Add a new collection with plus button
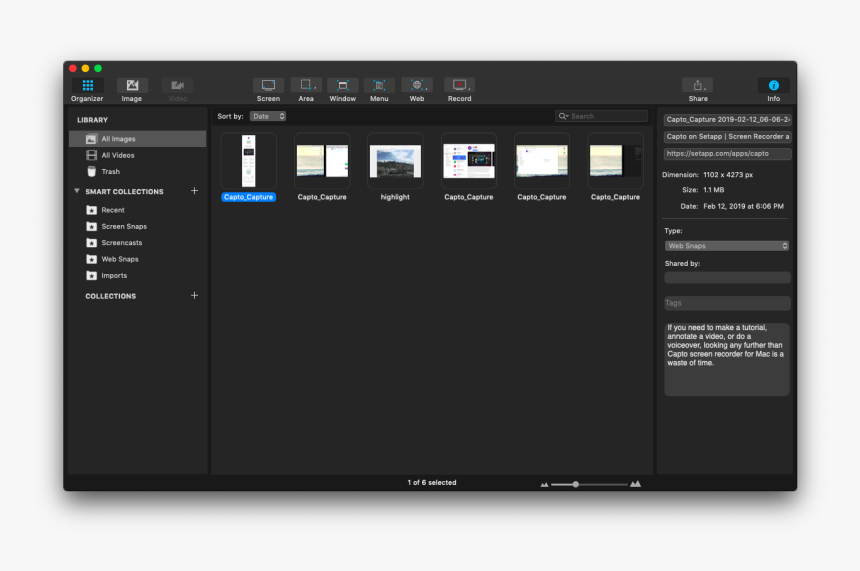Screen dimensions: 860x571 point(194,296)
